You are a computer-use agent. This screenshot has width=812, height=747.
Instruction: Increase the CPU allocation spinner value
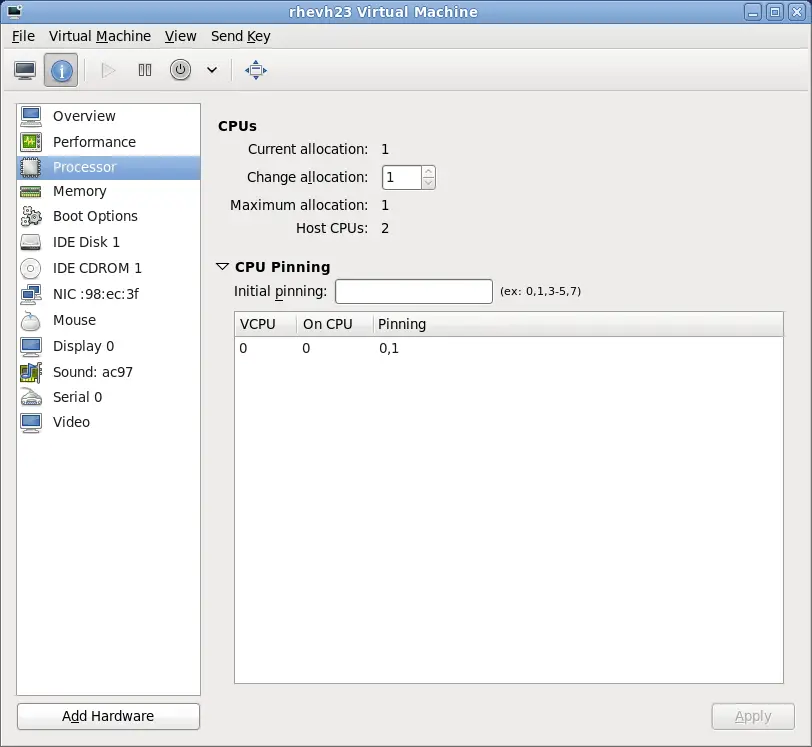[x=428, y=172]
